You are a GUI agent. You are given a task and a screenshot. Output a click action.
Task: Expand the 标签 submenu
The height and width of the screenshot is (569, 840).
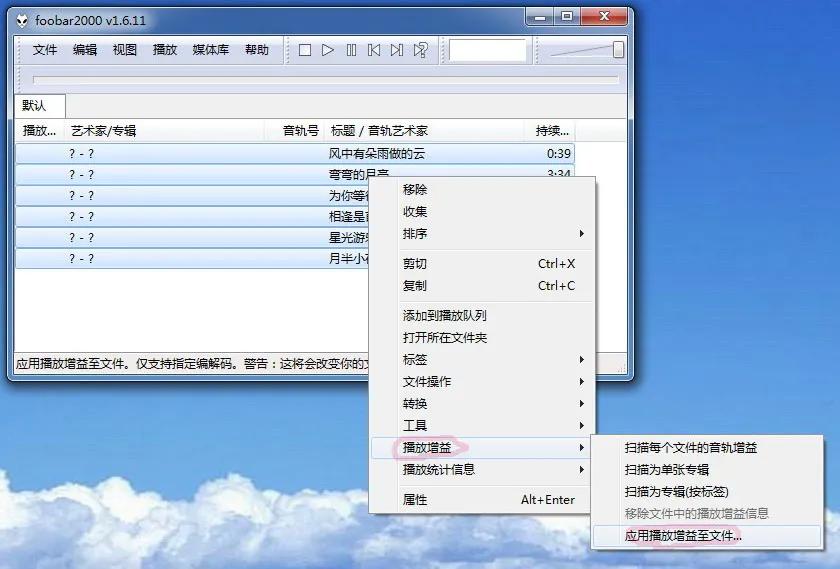(482, 360)
